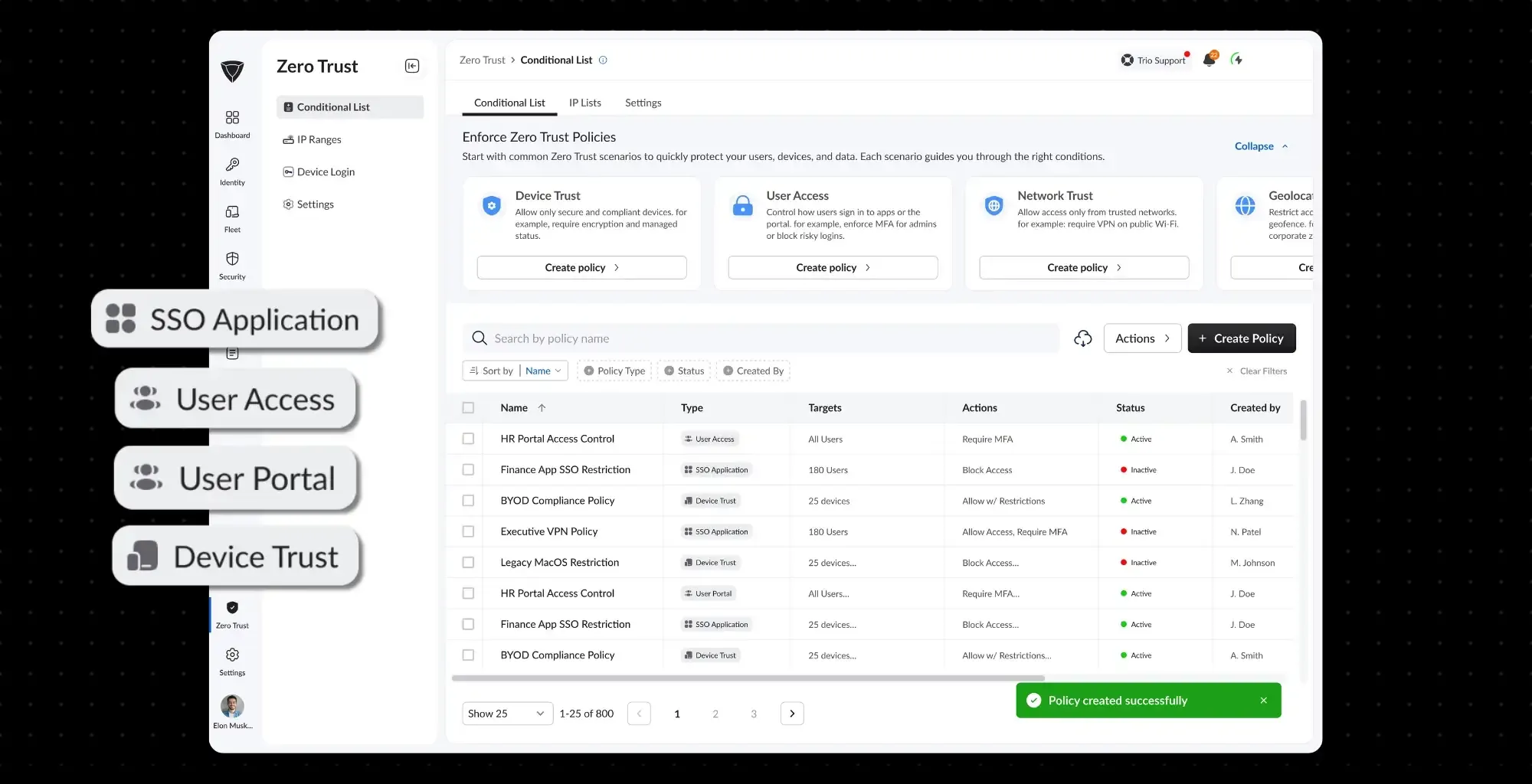
Task: Open Conditional List in side menu
Action: [349, 107]
